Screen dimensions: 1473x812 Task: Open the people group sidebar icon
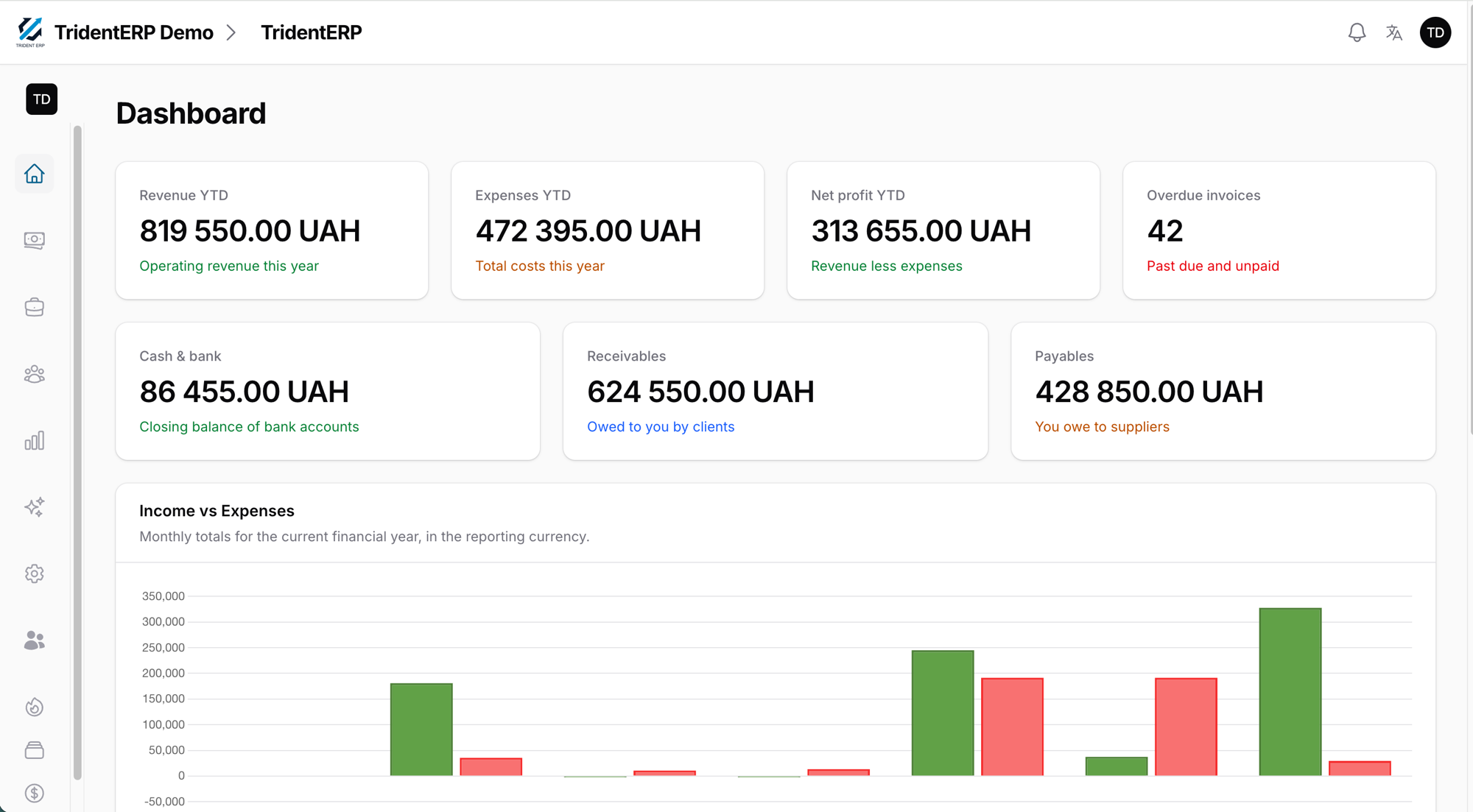click(34, 374)
